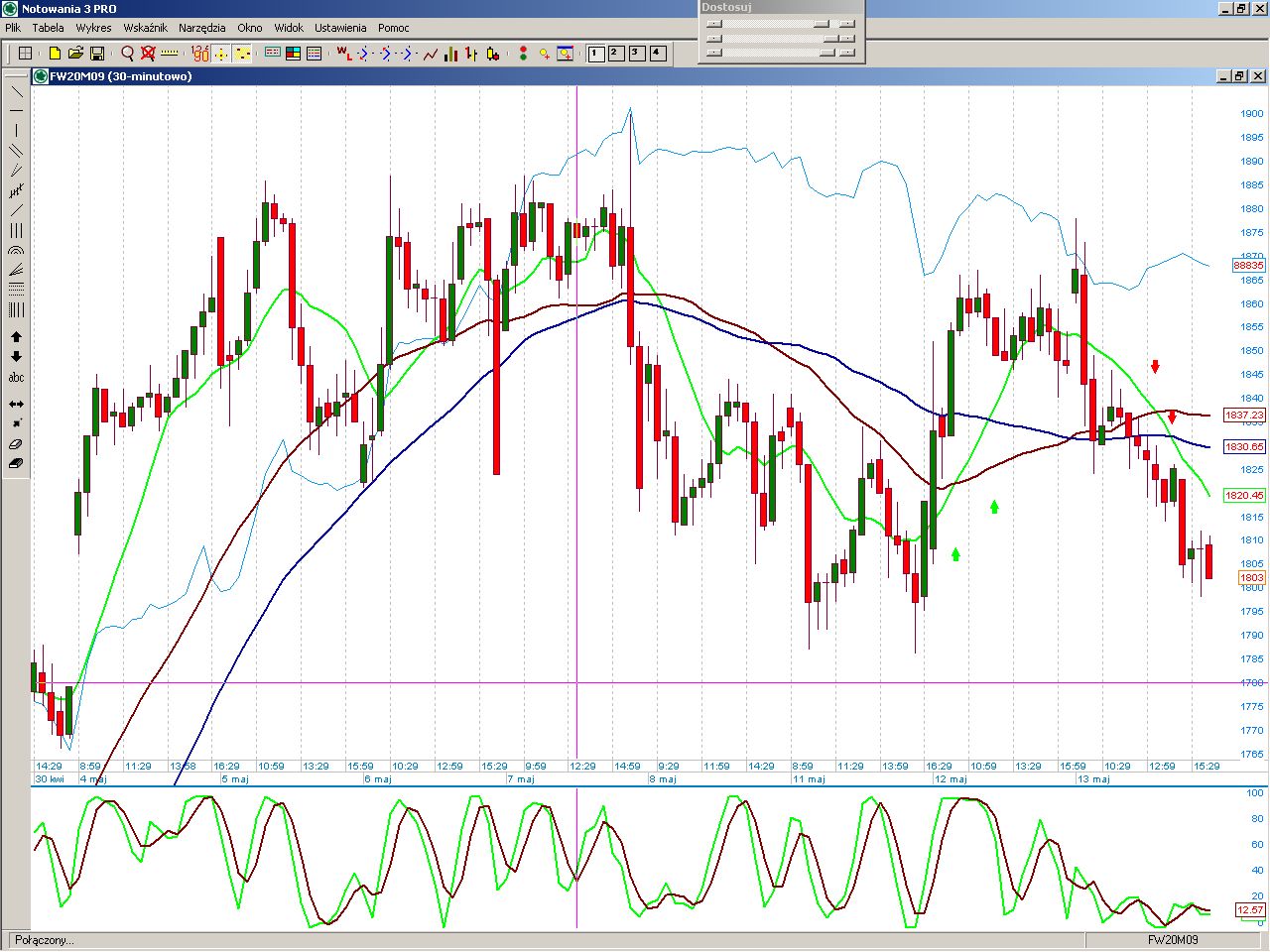The height and width of the screenshot is (952, 1270).
Task: Click left arrow of second Dostosuj slider
Action: [713, 39]
